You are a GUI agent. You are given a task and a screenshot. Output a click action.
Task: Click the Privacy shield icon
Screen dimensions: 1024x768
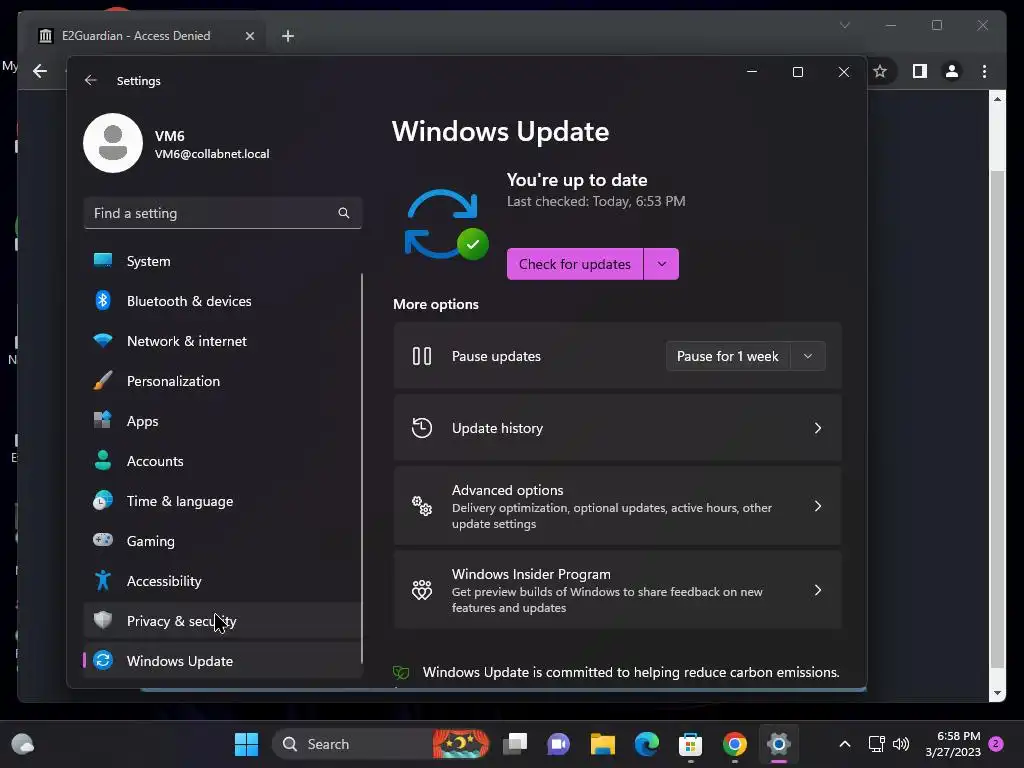click(103, 620)
